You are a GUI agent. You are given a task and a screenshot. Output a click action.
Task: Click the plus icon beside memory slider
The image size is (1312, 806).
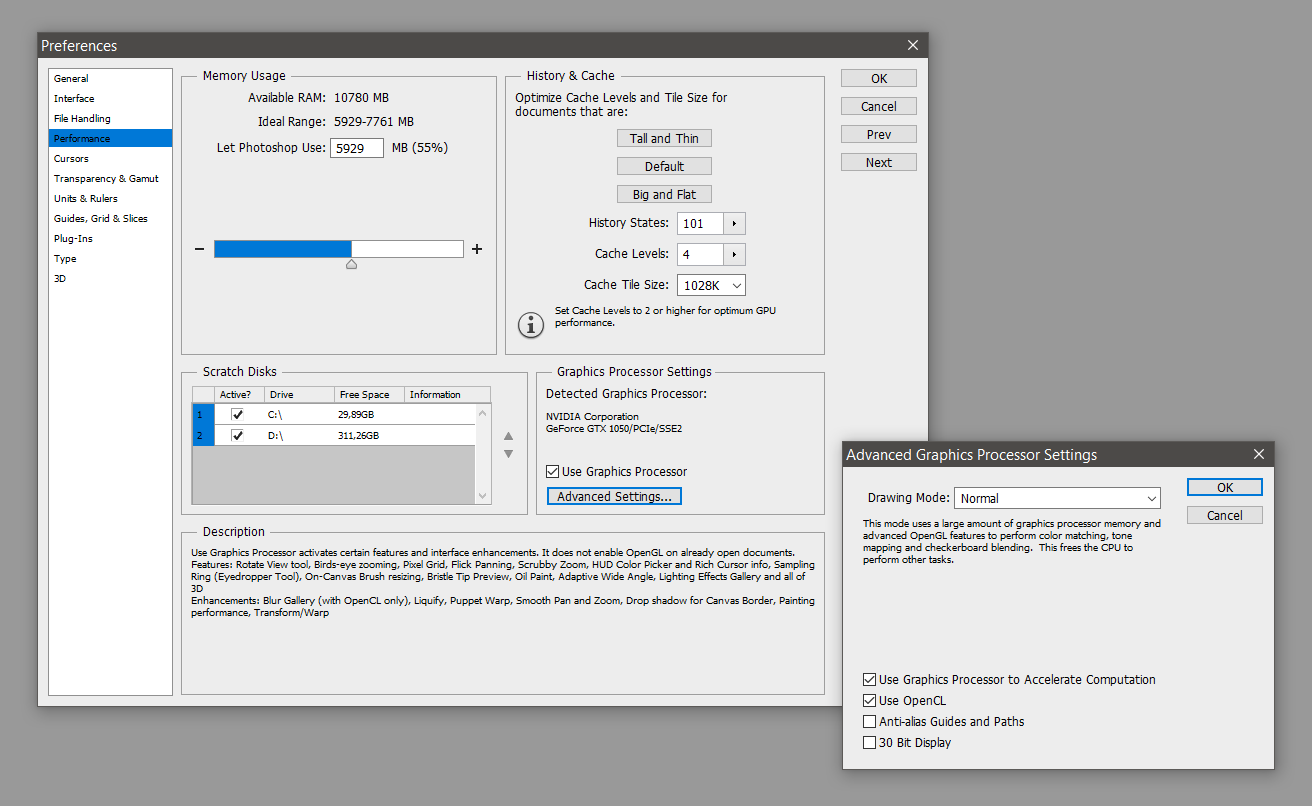pyautogui.click(x=477, y=249)
